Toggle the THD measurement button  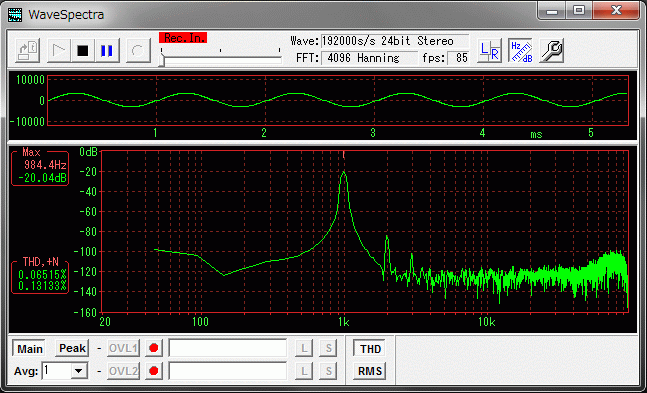point(370,349)
